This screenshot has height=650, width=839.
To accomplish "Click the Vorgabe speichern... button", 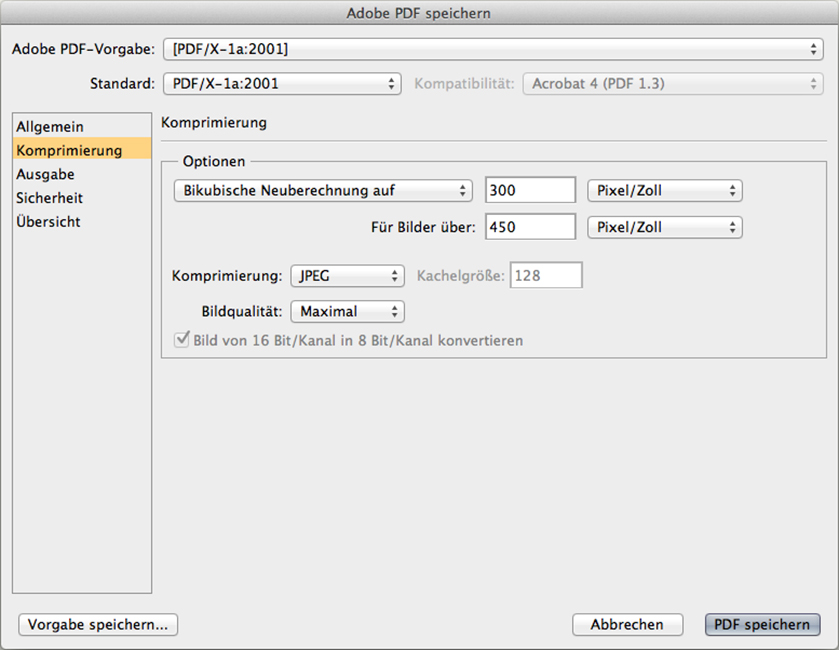I will (98, 624).
